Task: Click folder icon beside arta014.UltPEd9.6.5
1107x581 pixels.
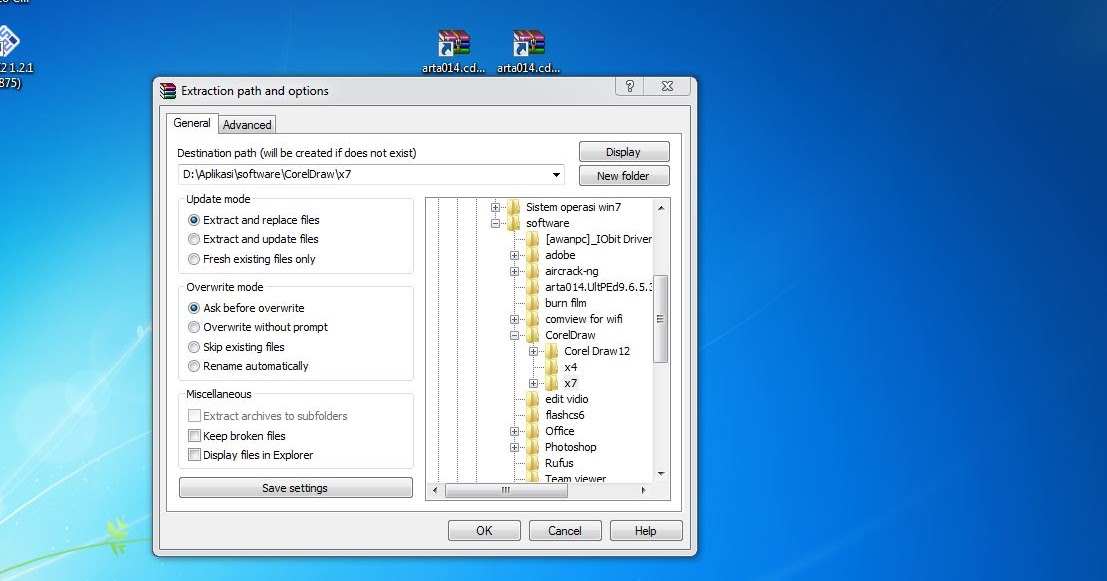Action: [532, 287]
